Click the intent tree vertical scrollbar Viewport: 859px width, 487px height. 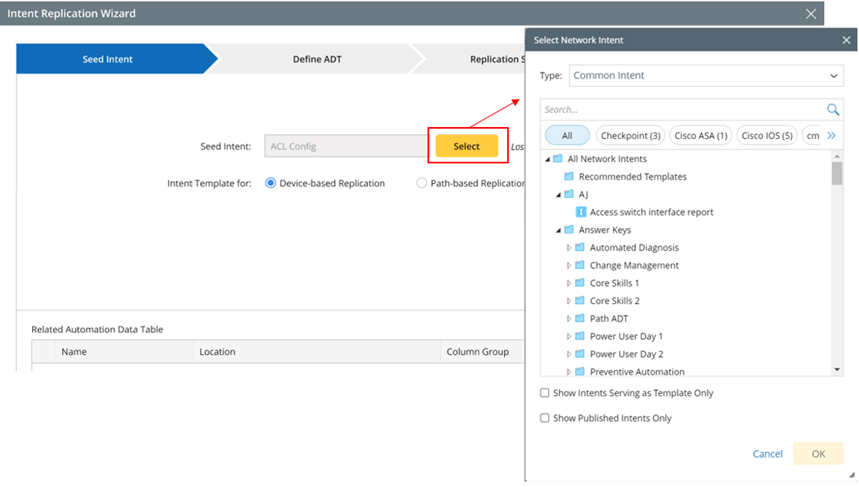click(x=837, y=173)
